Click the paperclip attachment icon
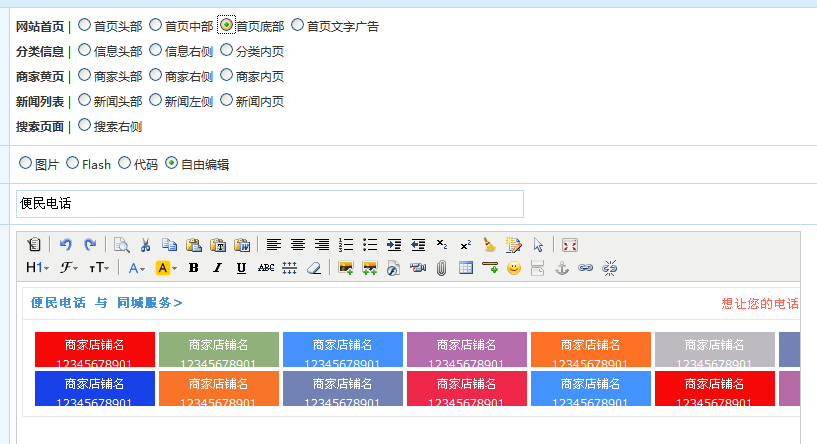The height and width of the screenshot is (444, 817). point(441,268)
